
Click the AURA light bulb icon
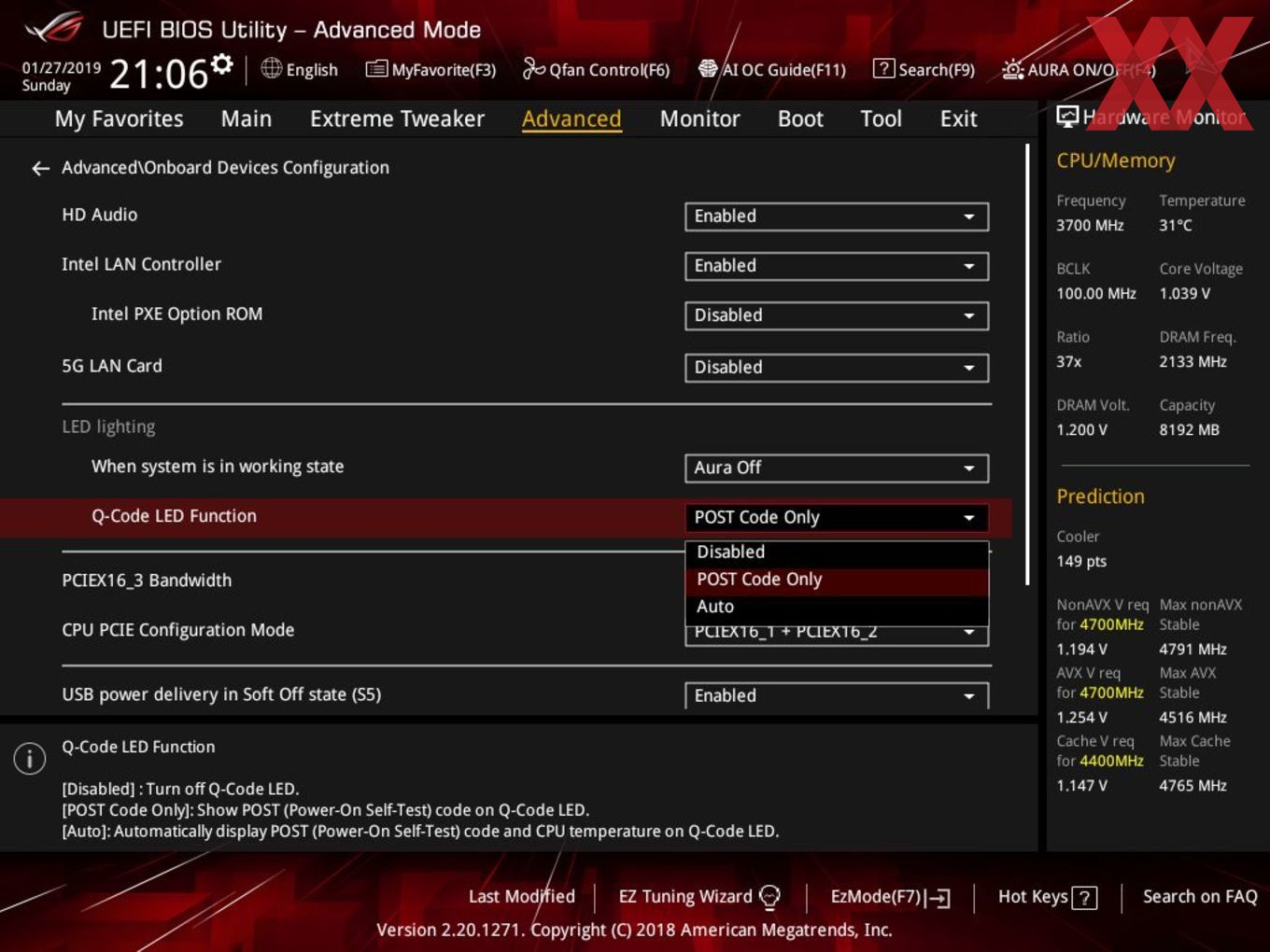click(1012, 69)
